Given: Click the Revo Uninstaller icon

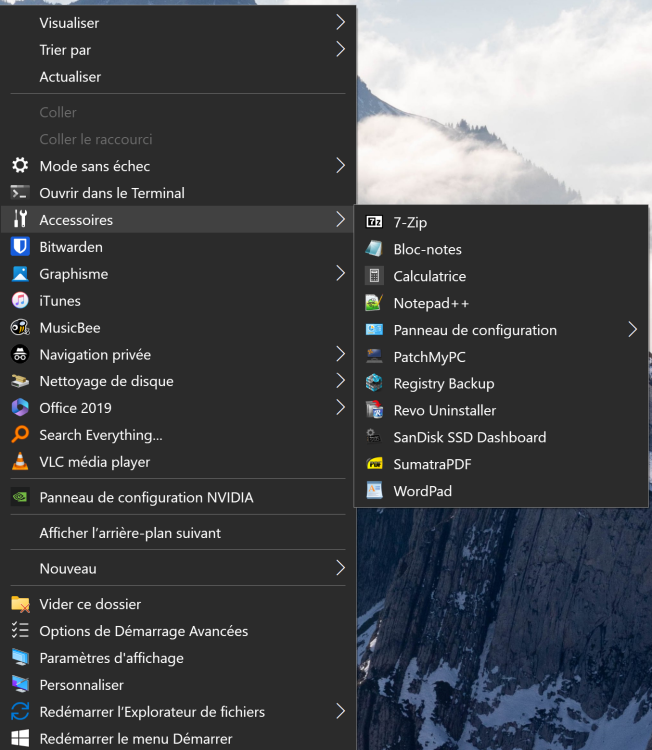Looking at the screenshot, I should click(x=374, y=410).
